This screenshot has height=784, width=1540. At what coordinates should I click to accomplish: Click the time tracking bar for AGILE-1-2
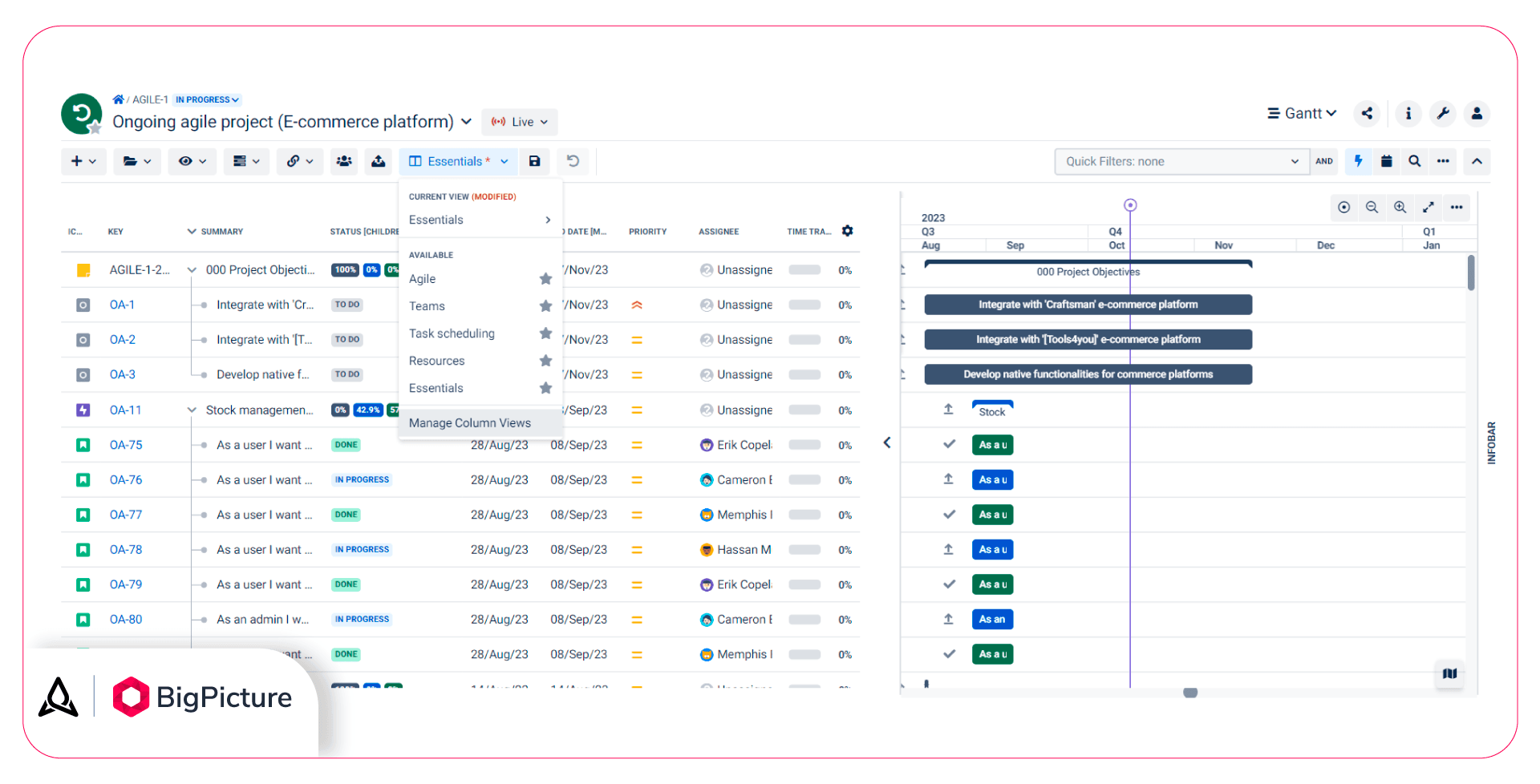click(804, 270)
